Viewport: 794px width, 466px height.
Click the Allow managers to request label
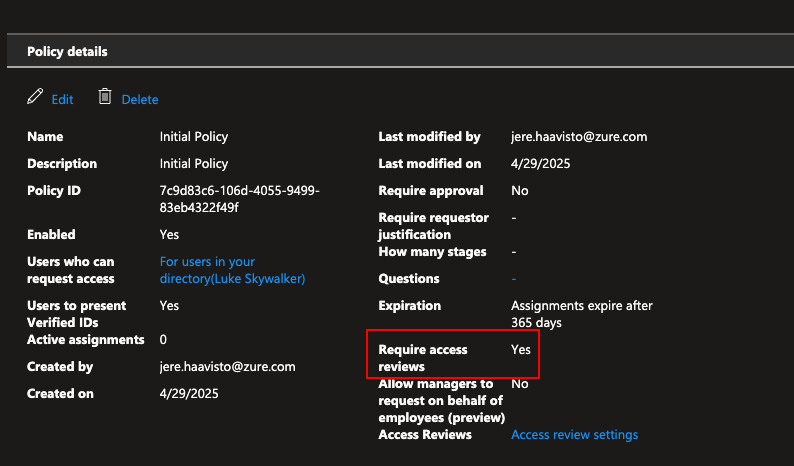[x=442, y=401]
